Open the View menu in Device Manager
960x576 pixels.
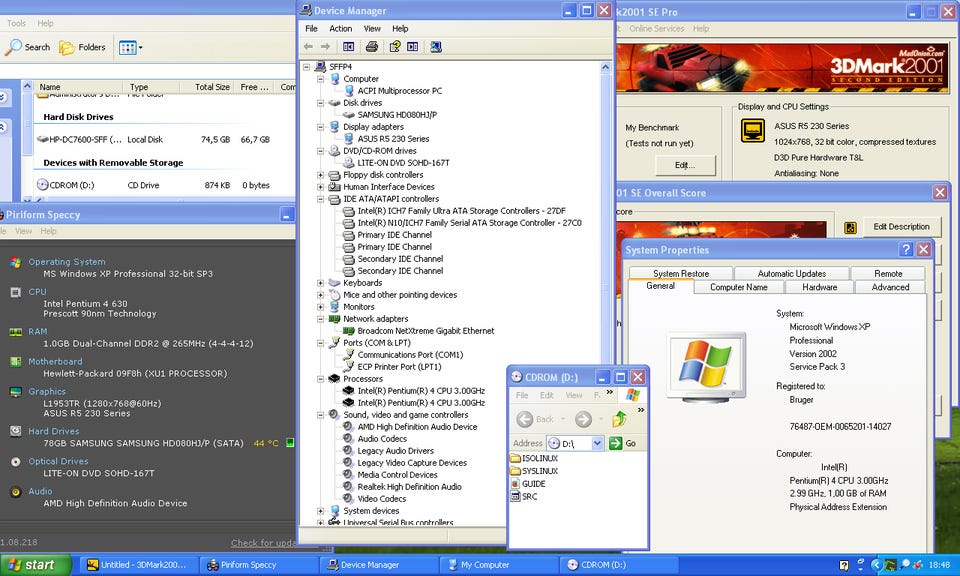click(372, 28)
